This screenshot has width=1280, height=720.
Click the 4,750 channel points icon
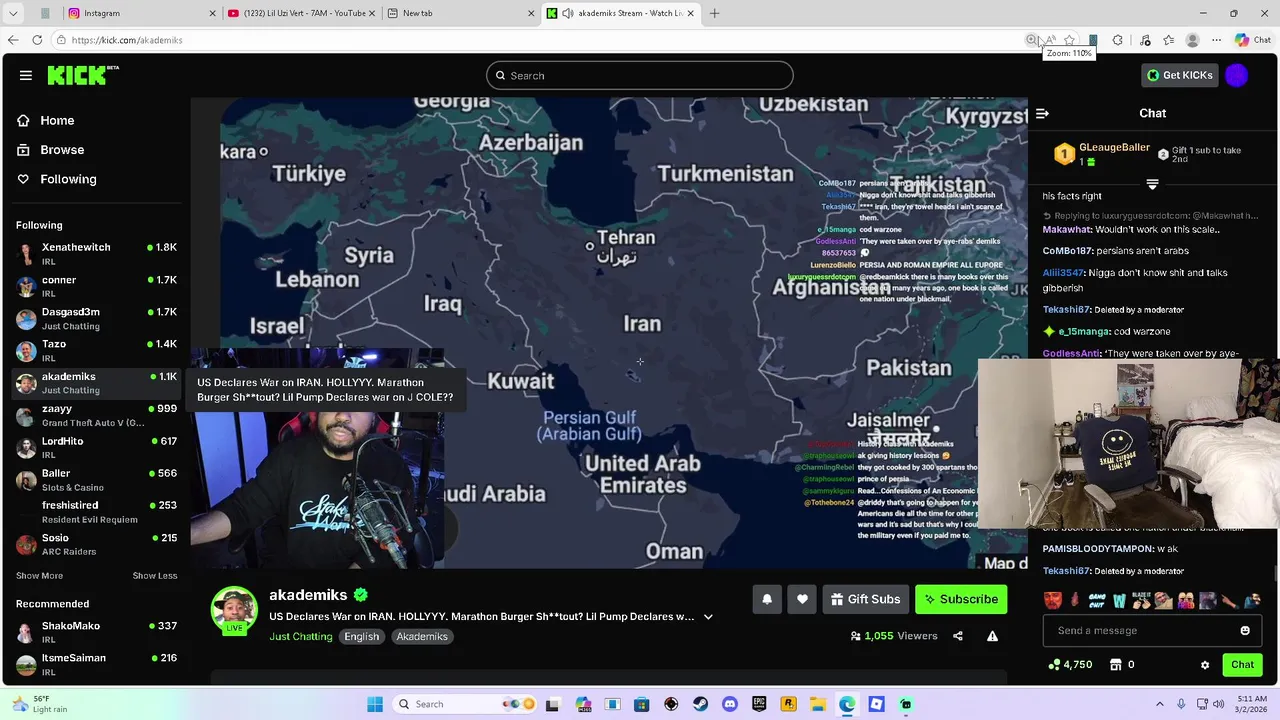(x=1054, y=664)
